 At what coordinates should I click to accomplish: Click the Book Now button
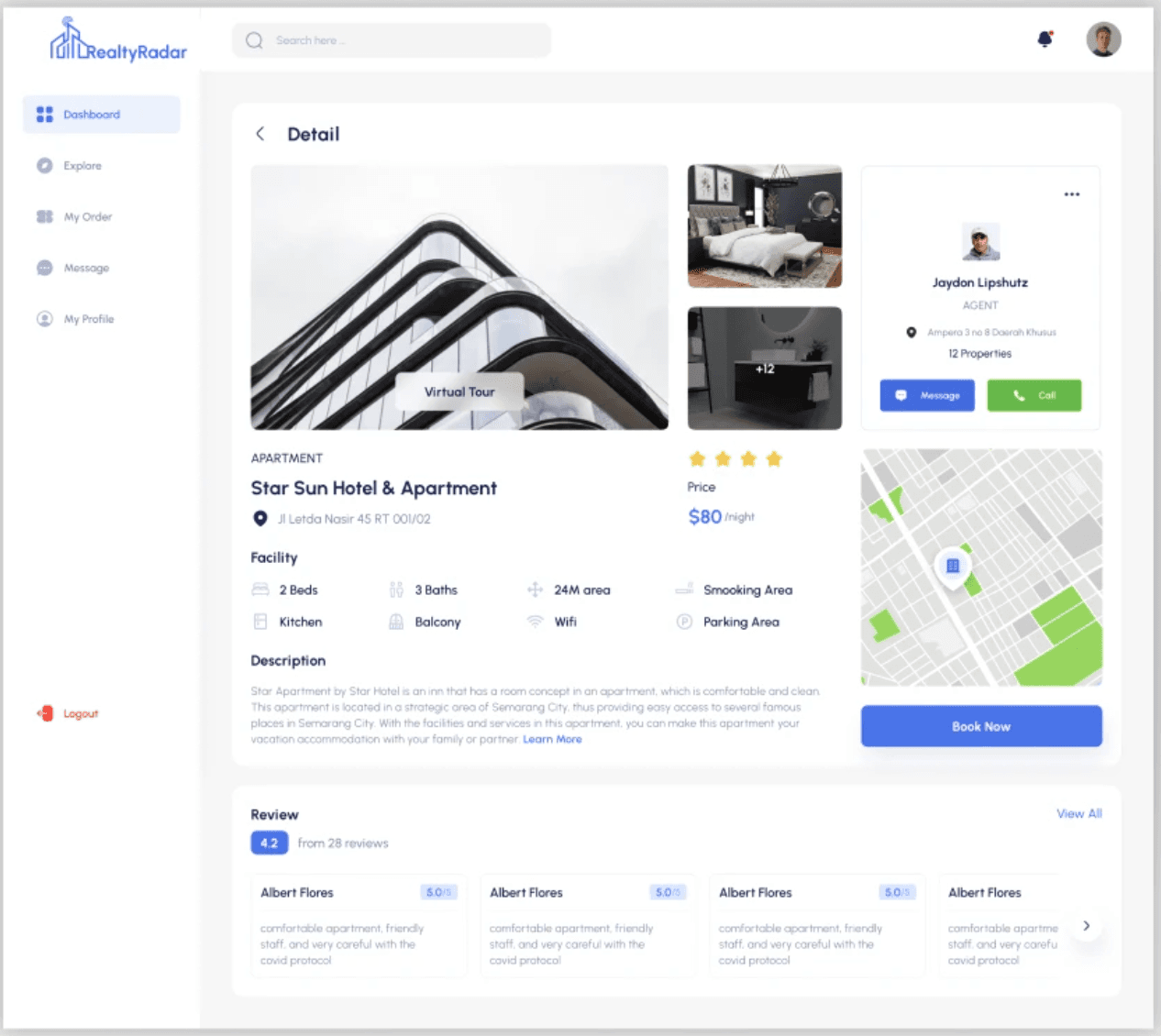click(x=981, y=726)
